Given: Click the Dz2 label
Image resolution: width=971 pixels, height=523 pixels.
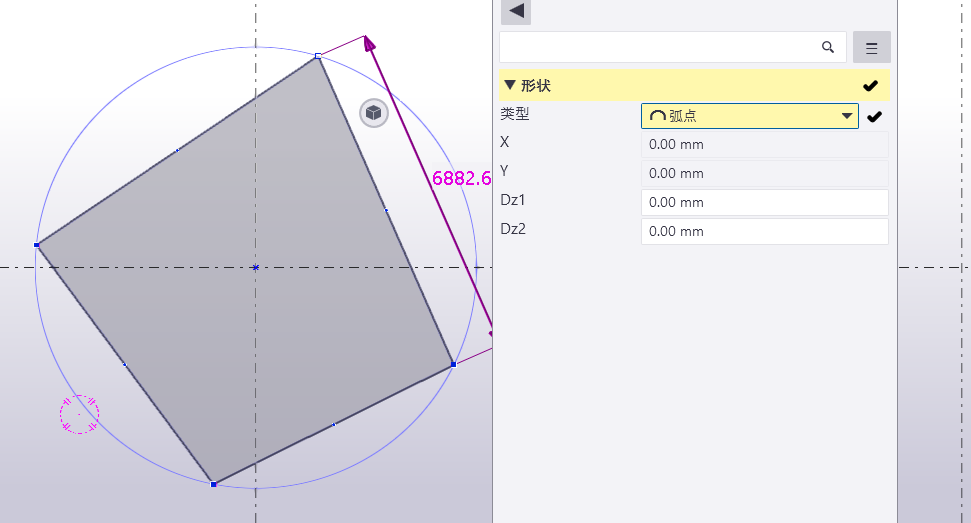Looking at the screenshot, I should 513,229.
